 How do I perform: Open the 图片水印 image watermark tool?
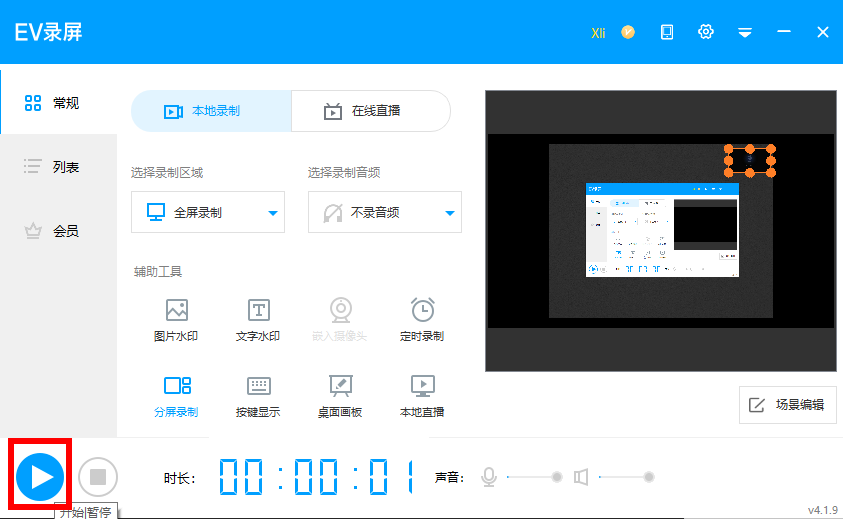[176, 321]
